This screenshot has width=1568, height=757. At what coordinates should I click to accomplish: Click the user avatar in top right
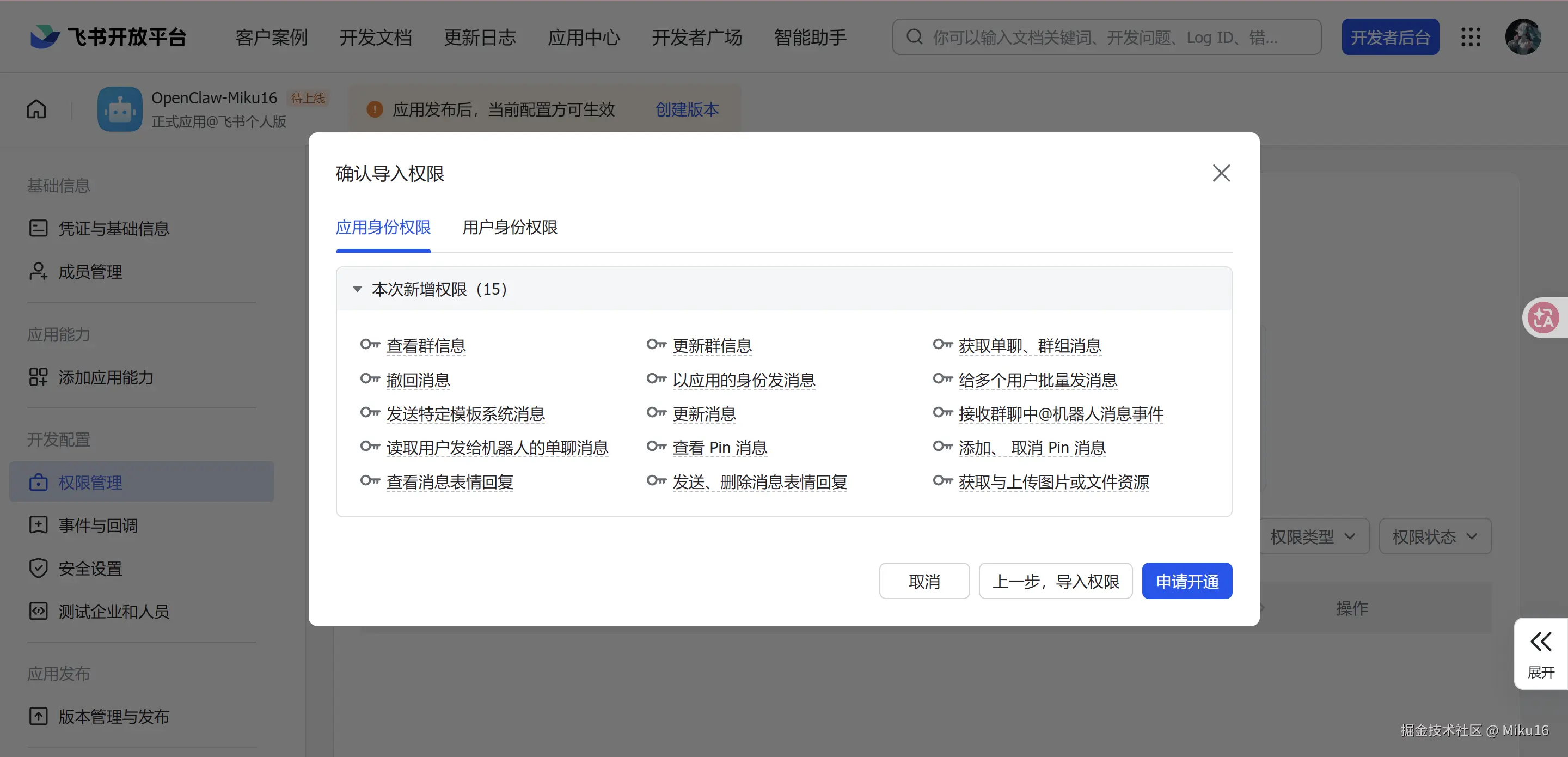click(1523, 37)
